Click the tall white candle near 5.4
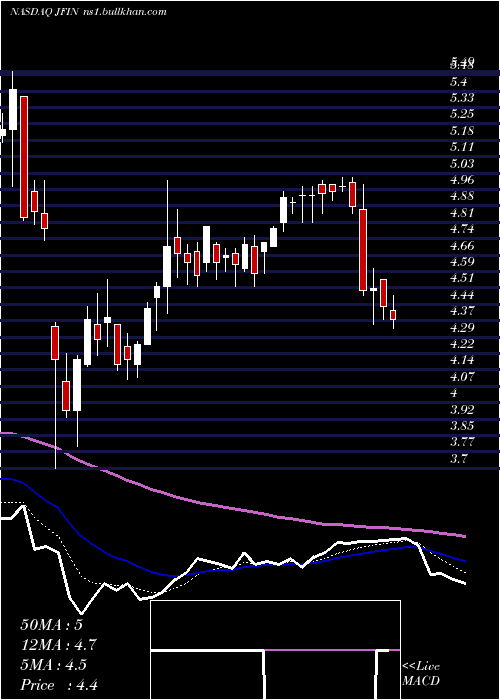The height and width of the screenshot is (700, 500). 13,109
